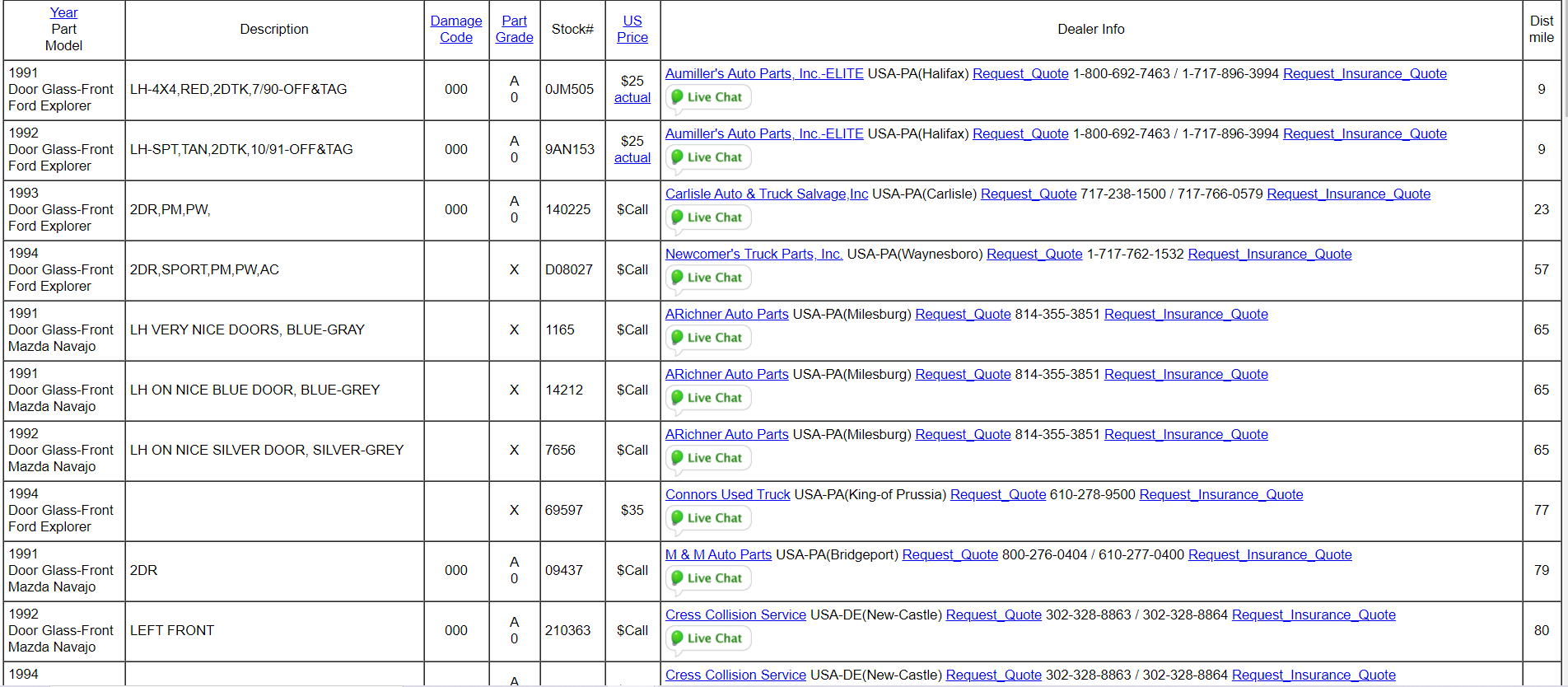Request a quote for stock 0JM505
Image resolution: width=1568 pixels, height=687 pixels.
1020,73
